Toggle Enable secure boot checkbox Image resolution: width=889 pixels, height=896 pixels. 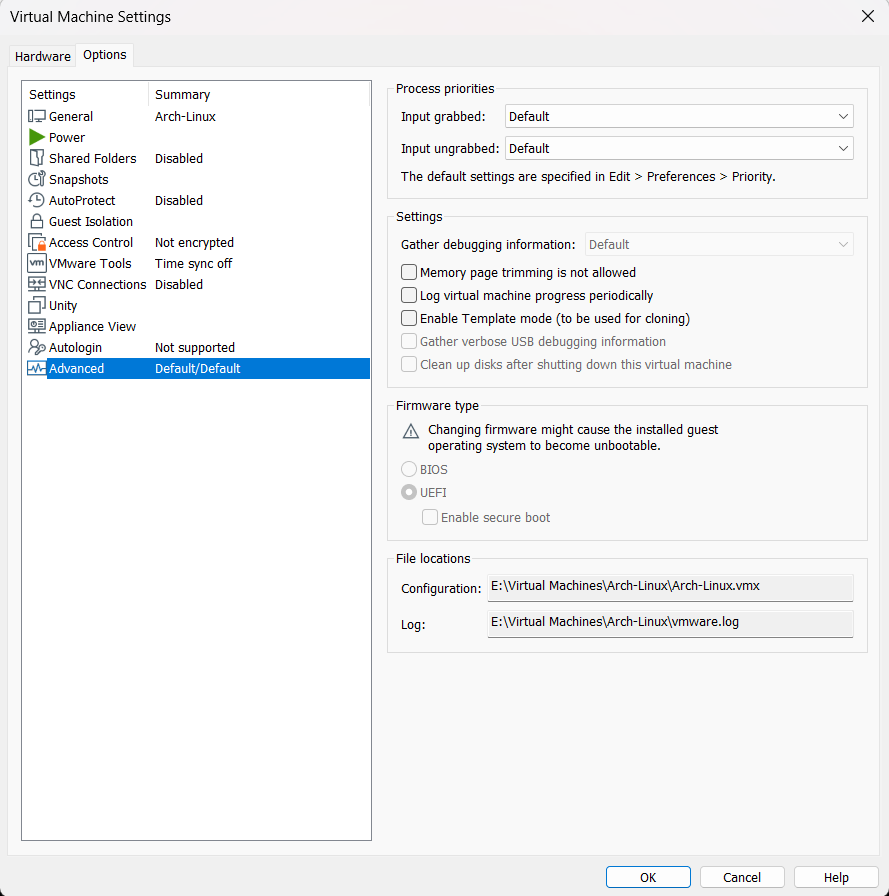(x=430, y=518)
